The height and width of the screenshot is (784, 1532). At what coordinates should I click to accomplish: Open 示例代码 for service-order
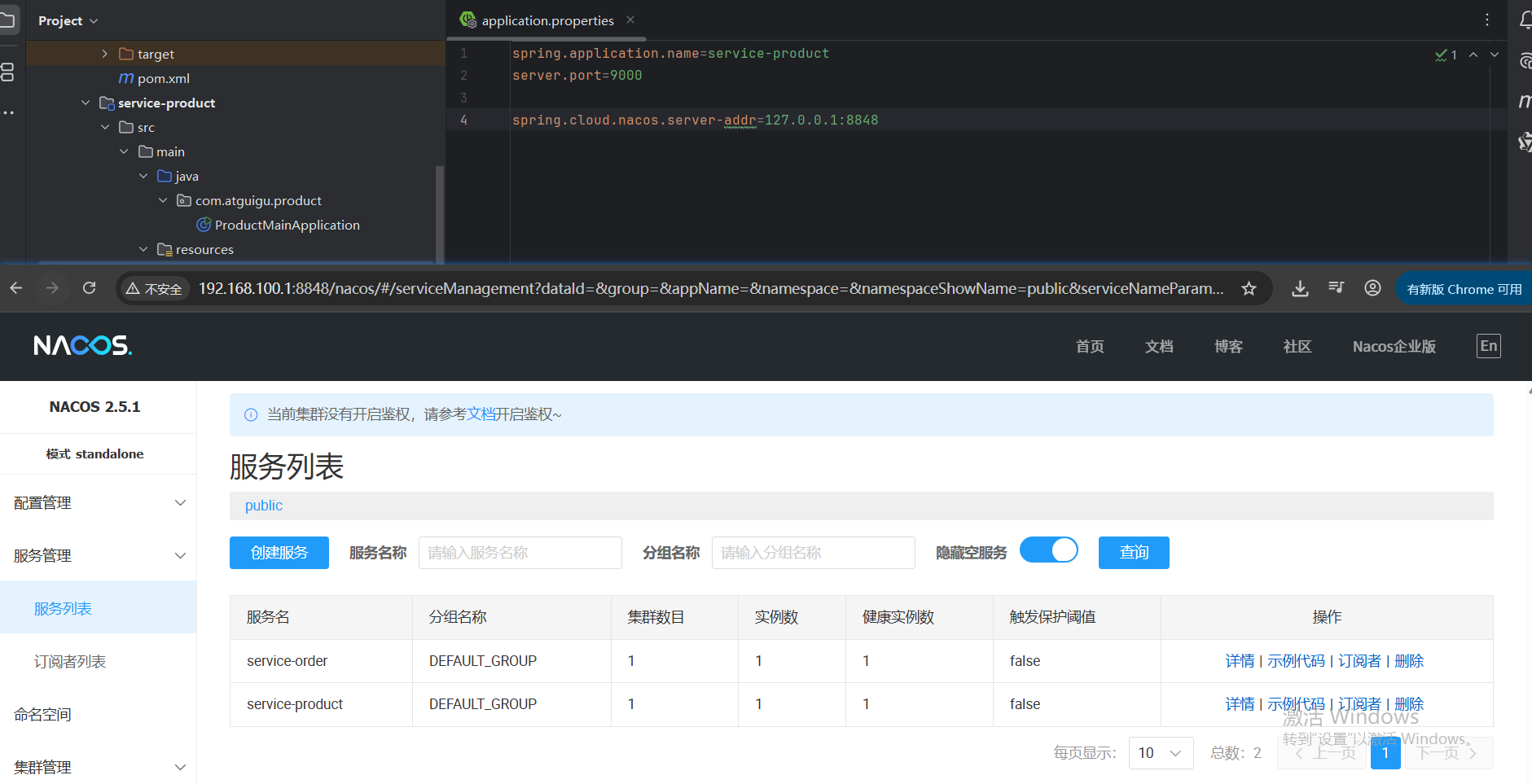click(x=1296, y=661)
